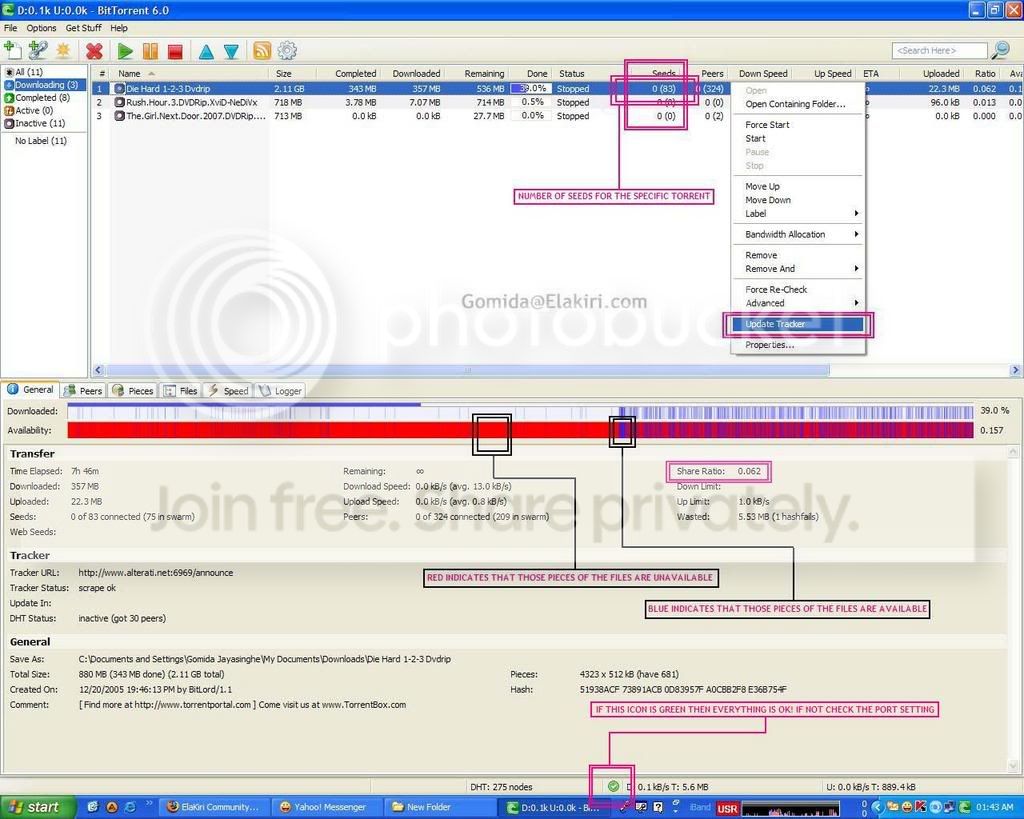Stop torrent with red stop icon
This screenshot has height=819, width=1024.
click(175, 51)
